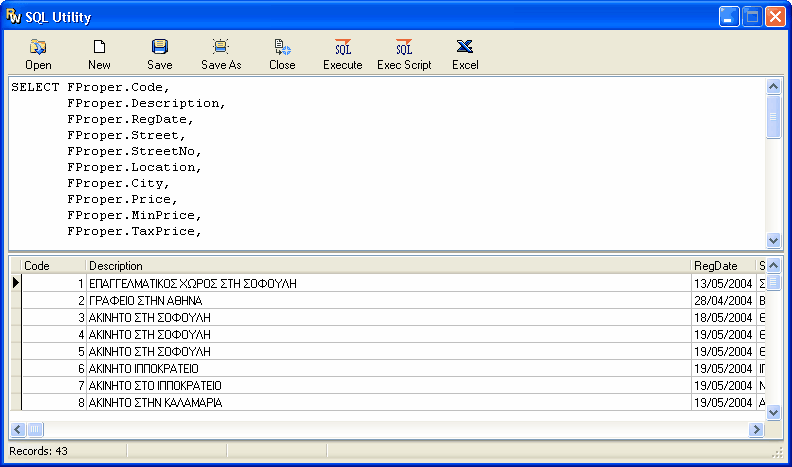Screen dimensions: 792x467
Task: Select the Code cell with value 6
Action: [x=54, y=369]
